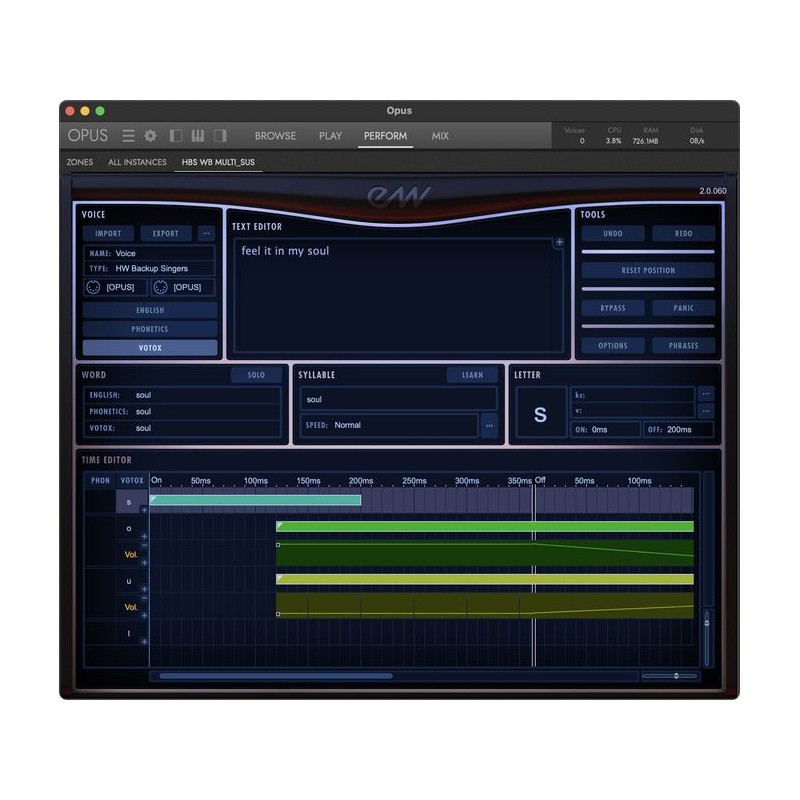Toggle the VOTOX column in Time Editor
Viewport: 800px width, 800px height.
132,481
